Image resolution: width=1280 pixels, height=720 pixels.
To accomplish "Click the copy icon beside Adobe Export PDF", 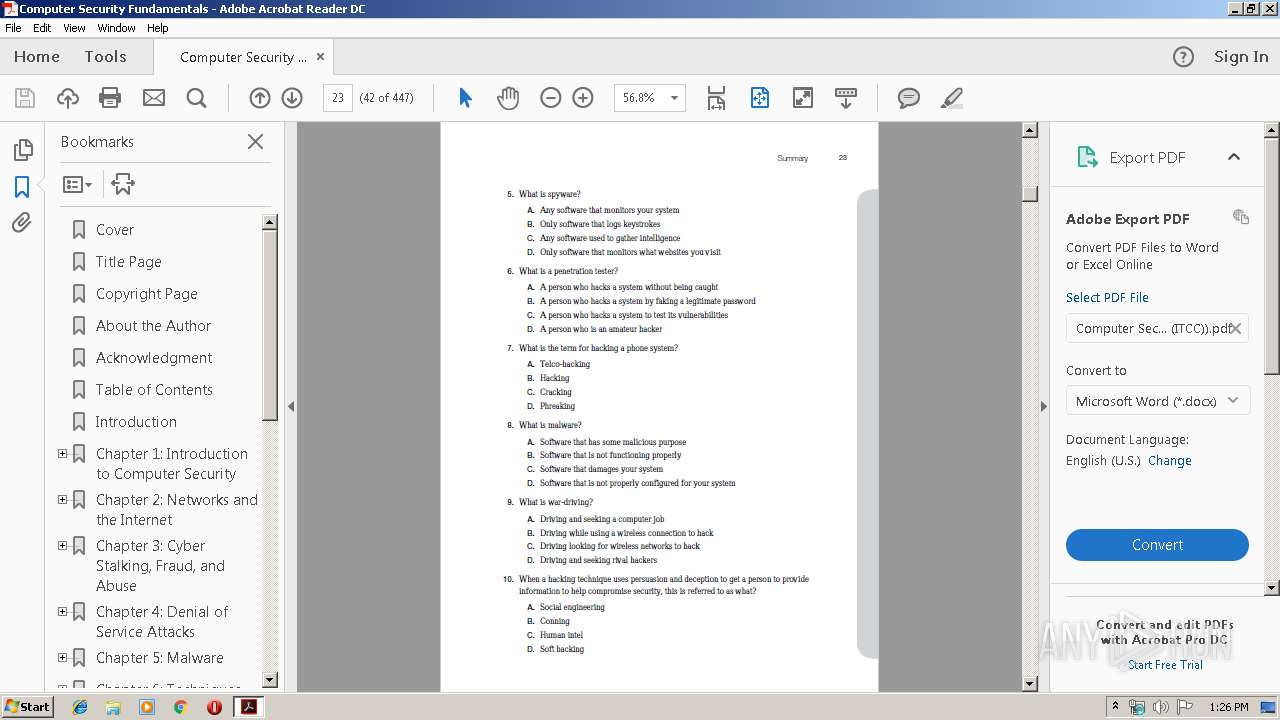I will click(x=1241, y=217).
